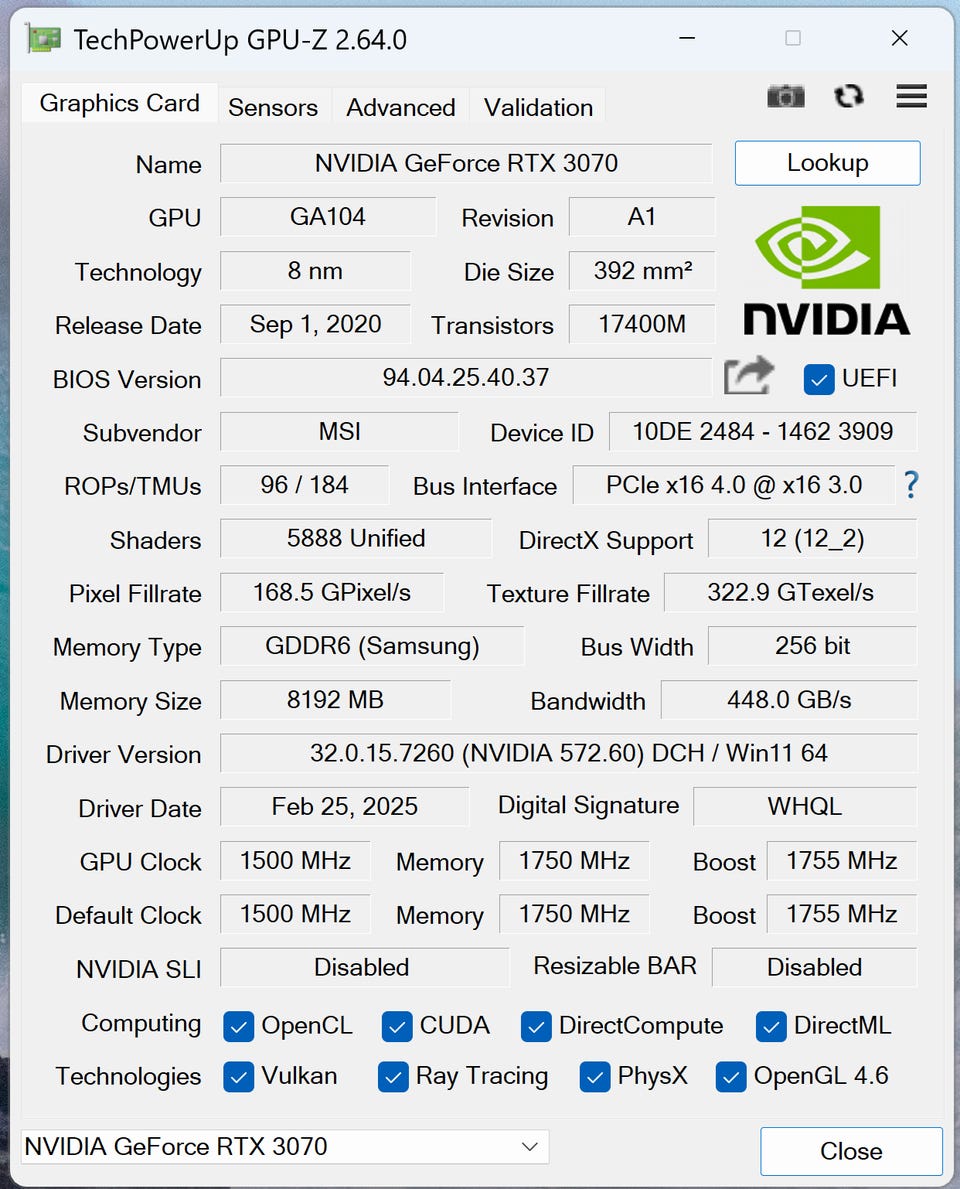
Task: Click the BIOS share/export arrow icon
Action: click(x=749, y=377)
